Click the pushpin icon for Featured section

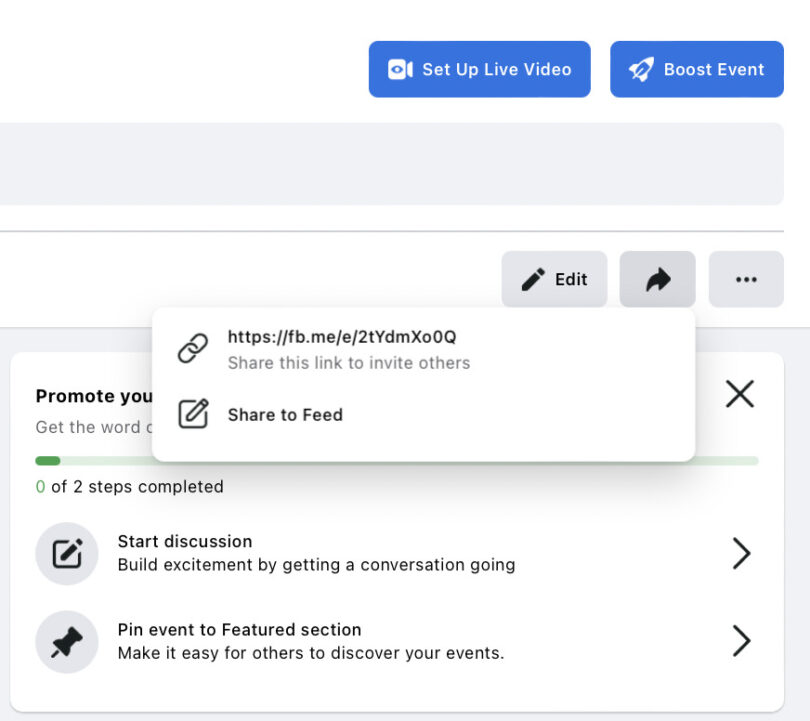pyautogui.click(x=66, y=641)
